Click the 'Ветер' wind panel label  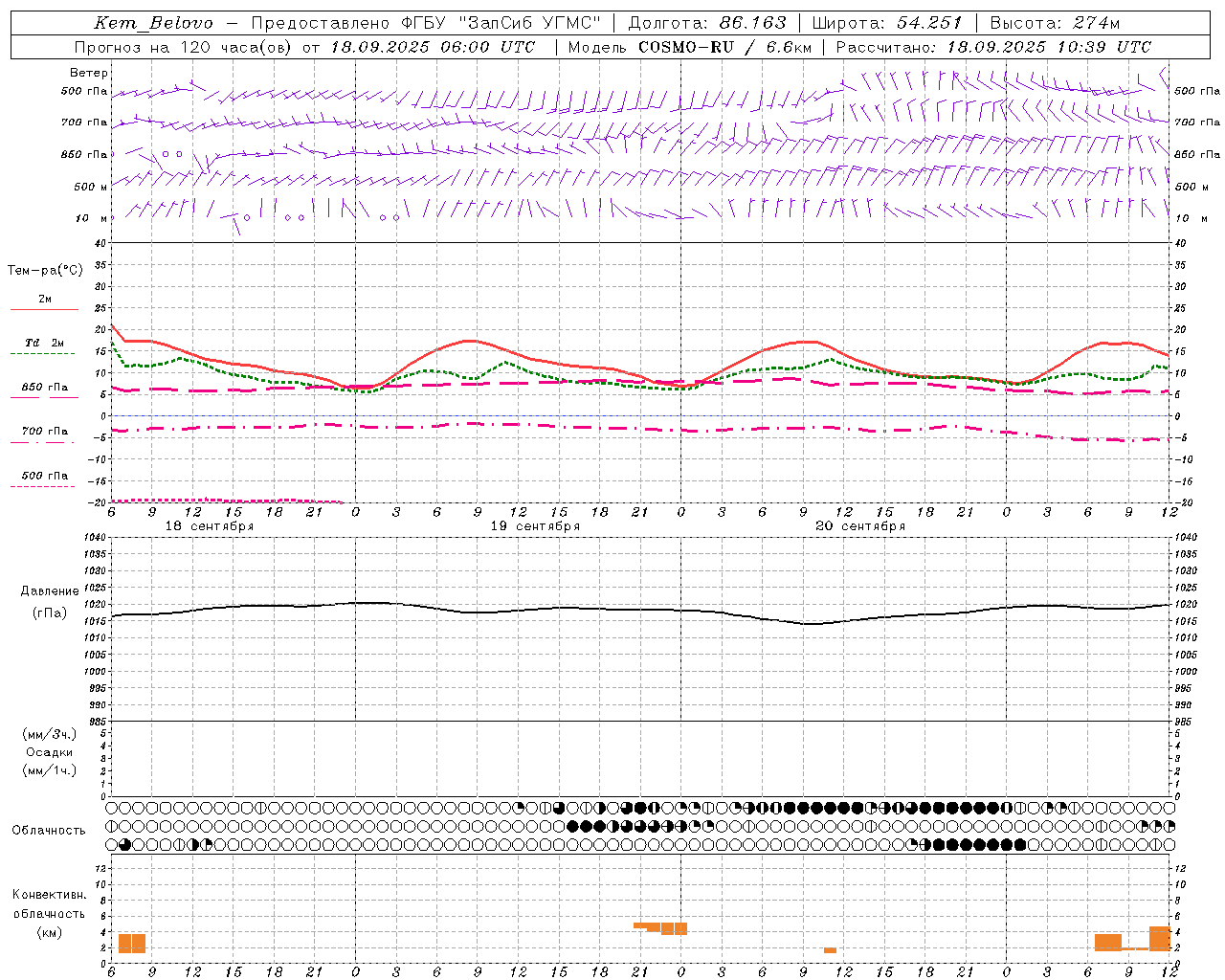pyautogui.click(x=88, y=73)
